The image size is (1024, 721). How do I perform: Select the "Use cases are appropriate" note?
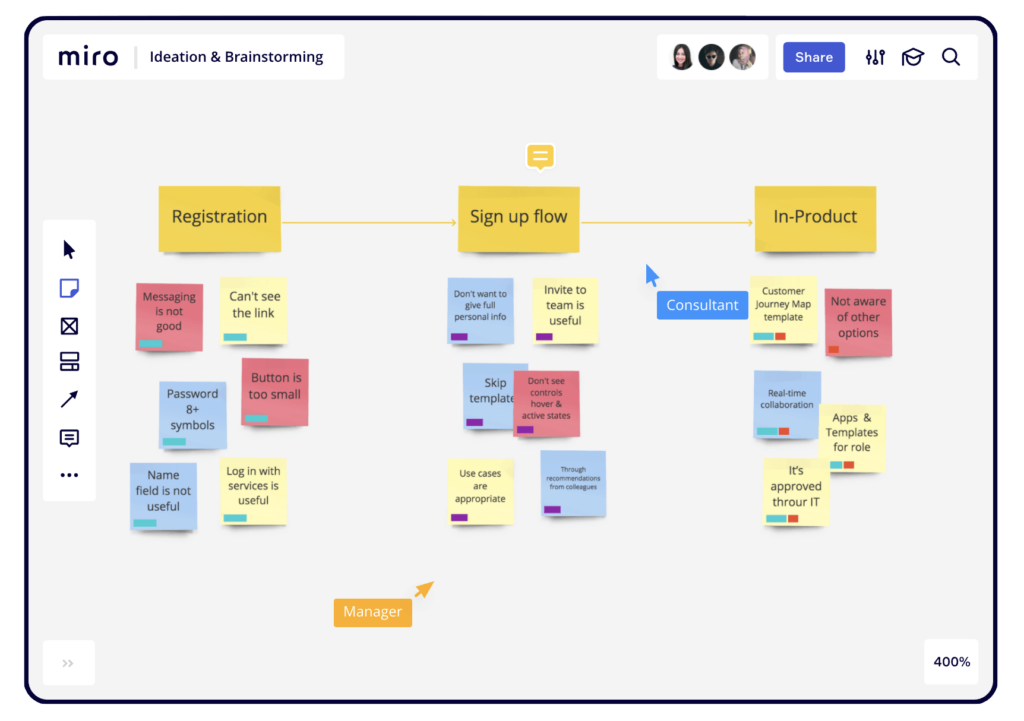(x=481, y=492)
